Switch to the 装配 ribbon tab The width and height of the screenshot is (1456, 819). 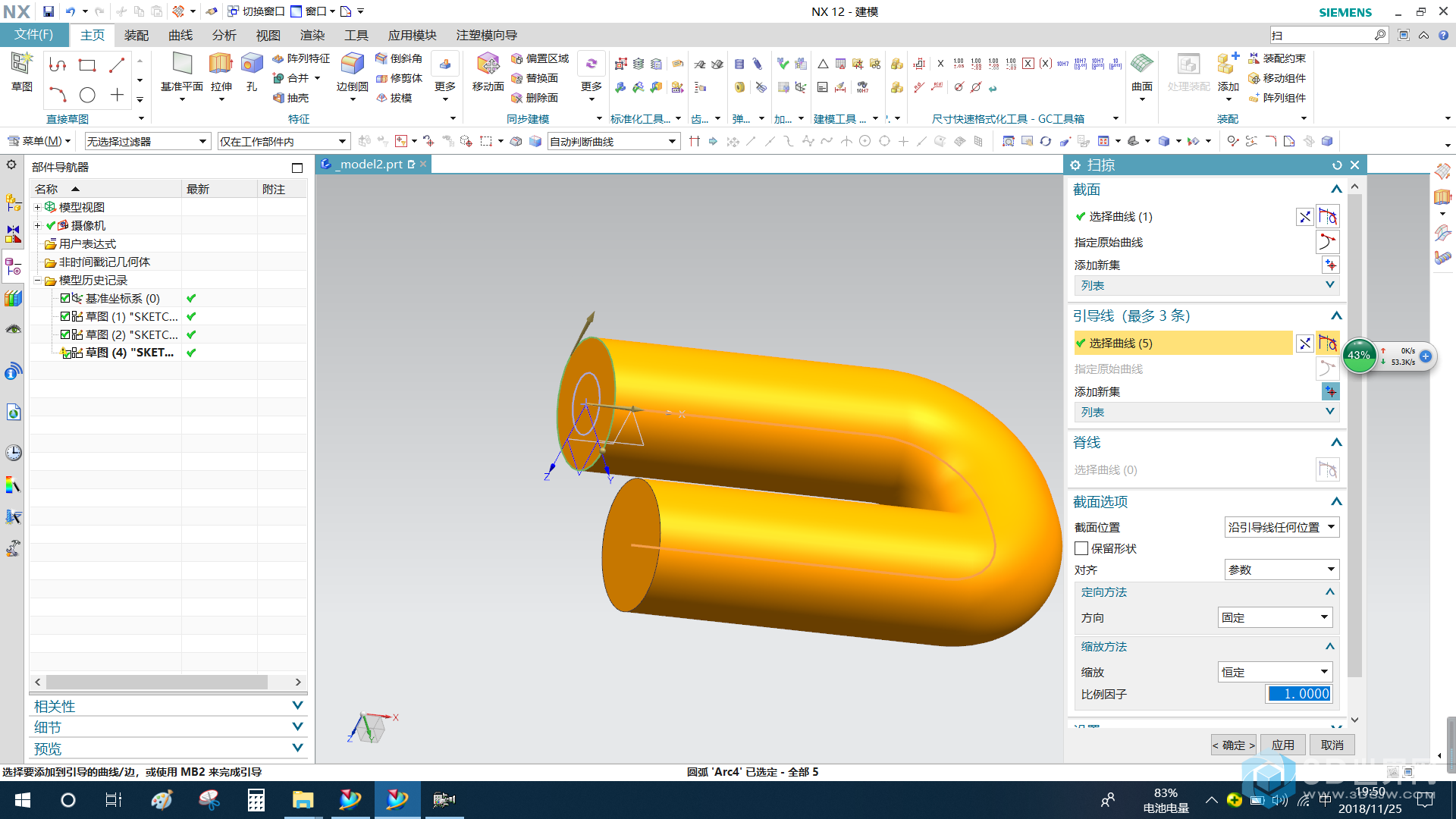(x=136, y=36)
